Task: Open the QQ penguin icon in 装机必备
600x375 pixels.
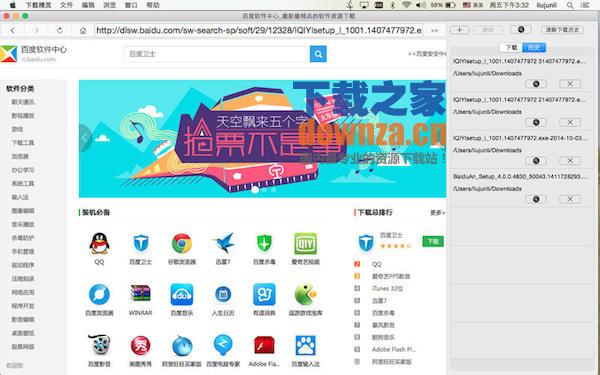Action: (x=99, y=243)
